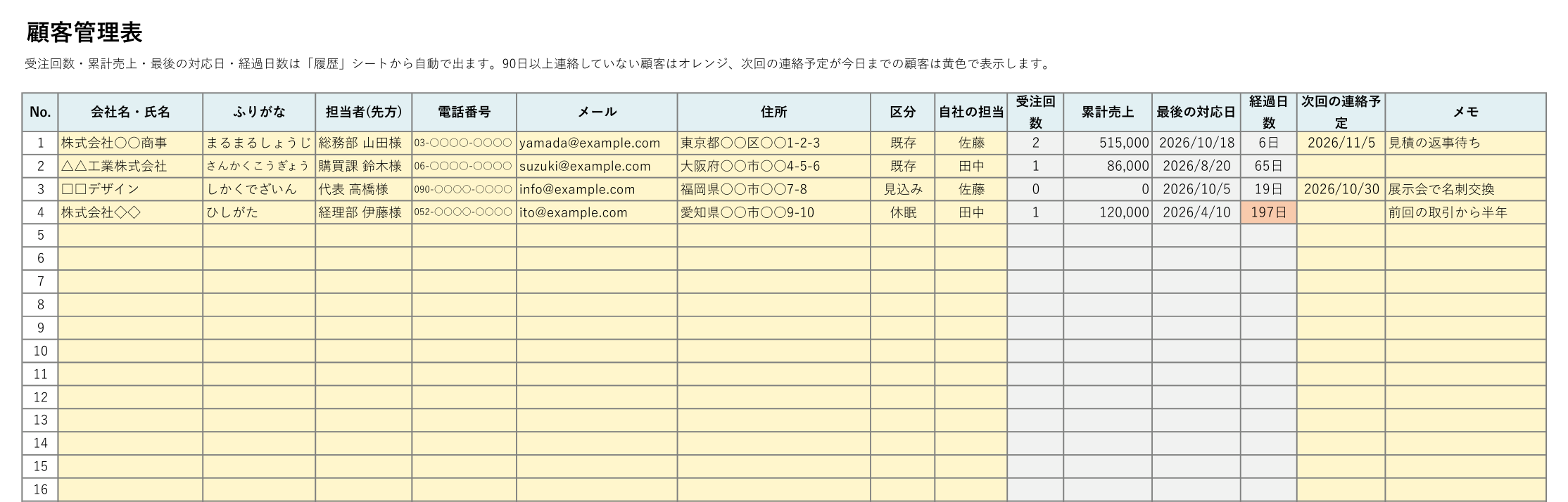Click the 最後の対応日 column header

(x=1196, y=112)
